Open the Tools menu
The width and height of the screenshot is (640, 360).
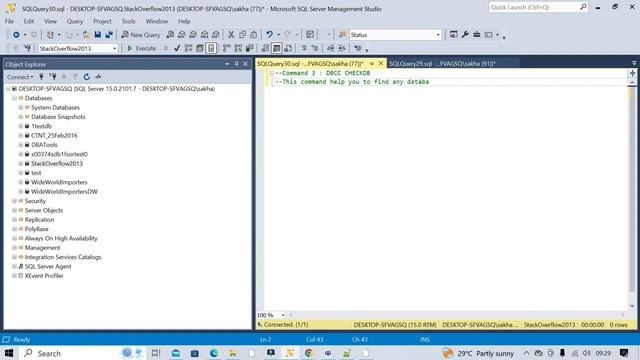tap(128, 21)
